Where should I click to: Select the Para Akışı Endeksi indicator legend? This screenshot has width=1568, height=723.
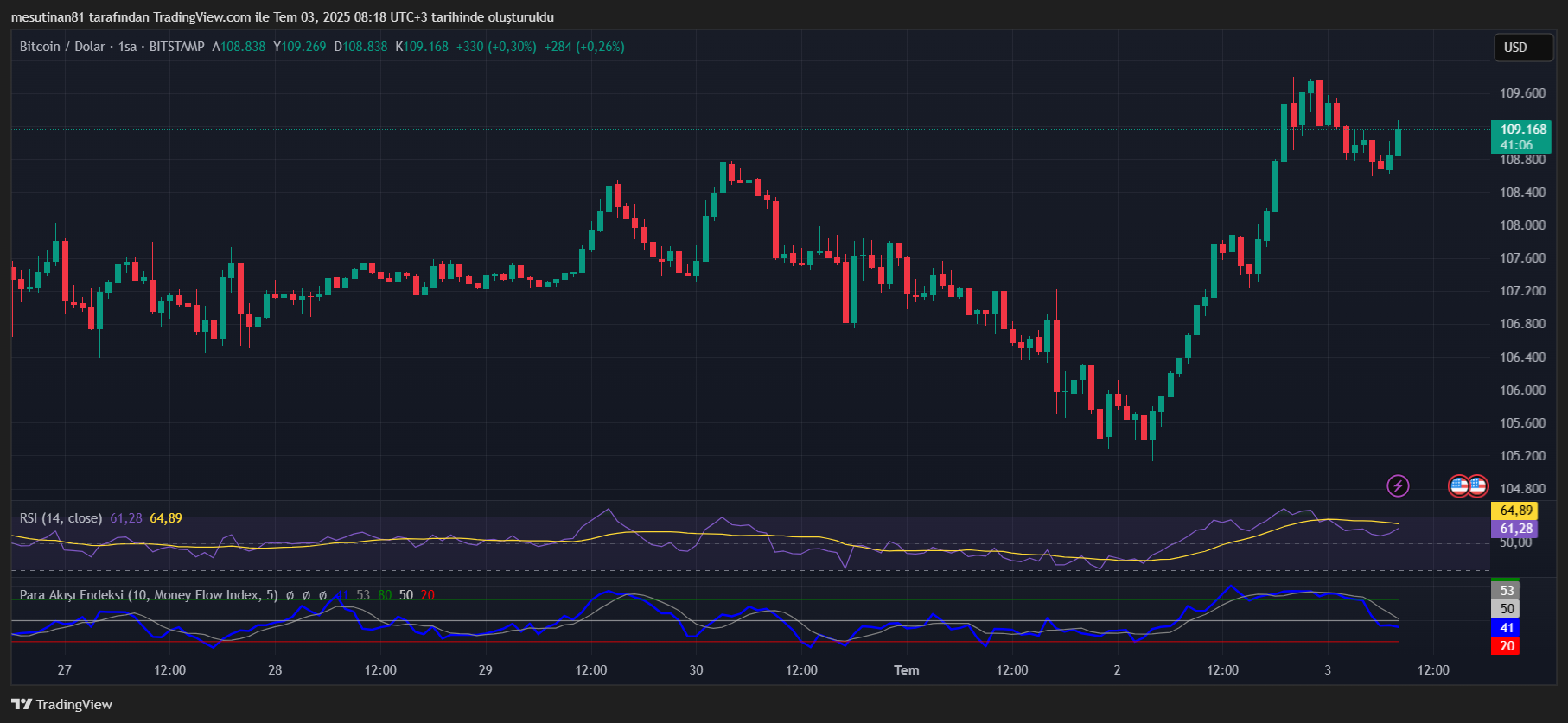click(149, 595)
